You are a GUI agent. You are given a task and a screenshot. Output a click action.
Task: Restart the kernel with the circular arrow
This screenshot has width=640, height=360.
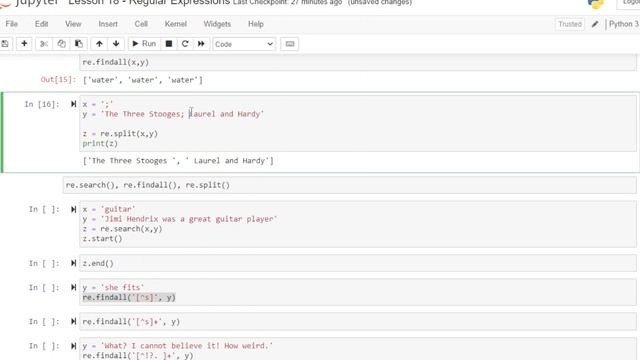click(x=185, y=44)
